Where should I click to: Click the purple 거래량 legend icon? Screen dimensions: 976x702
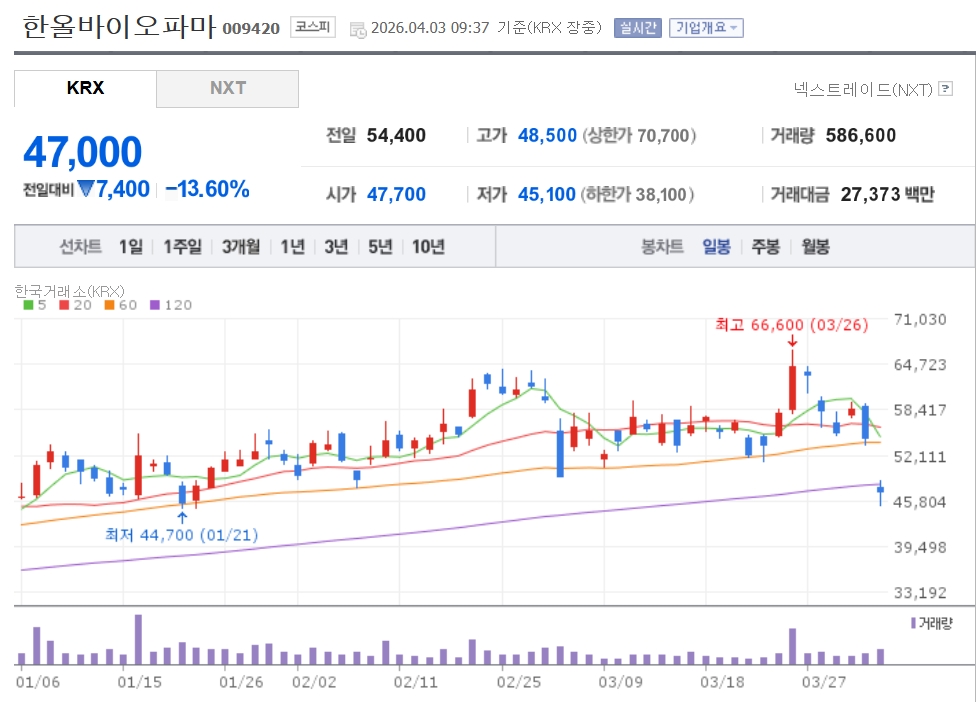pos(913,623)
